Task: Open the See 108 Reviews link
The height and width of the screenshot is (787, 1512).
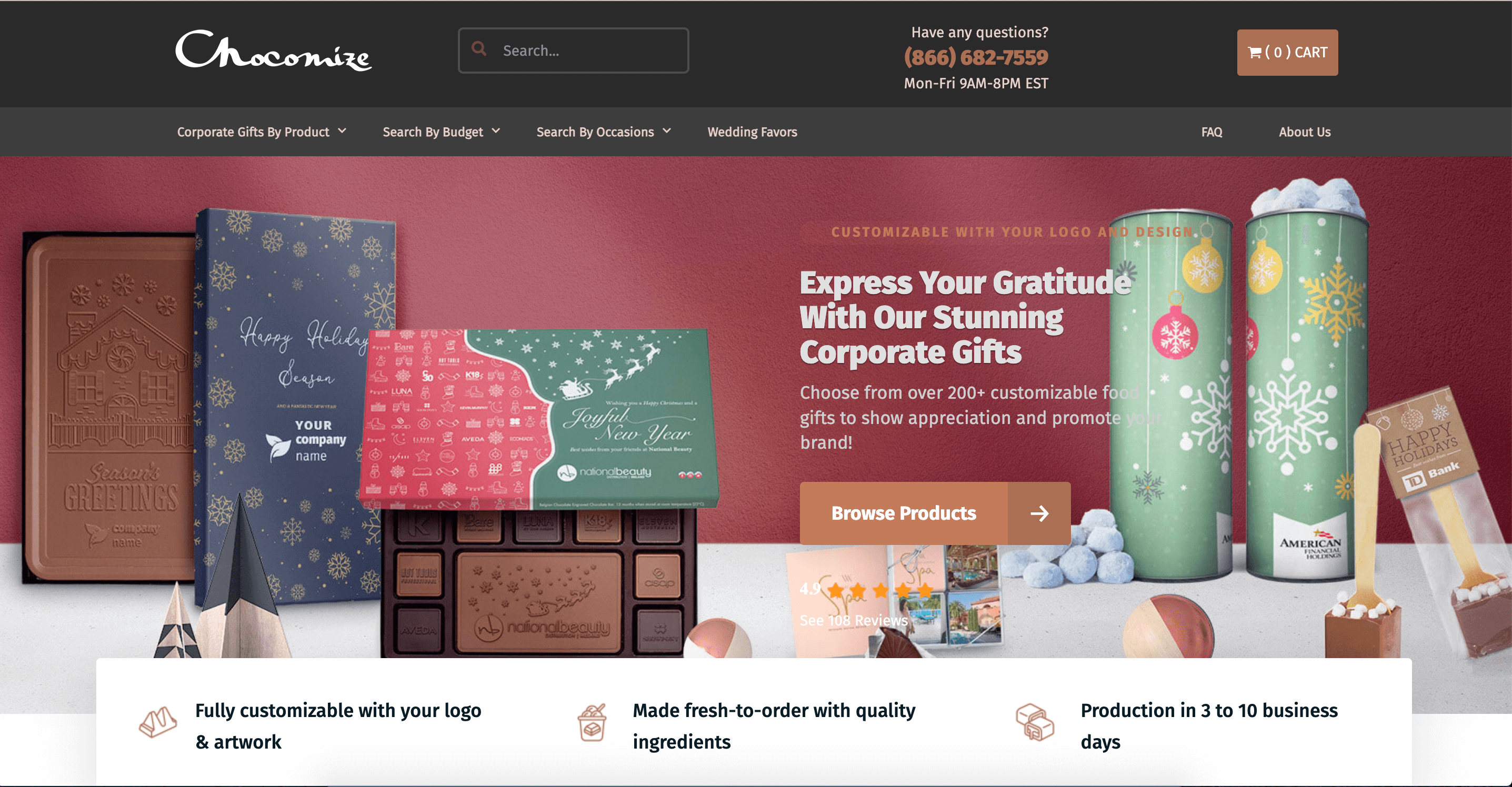Action: [x=854, y=620]
